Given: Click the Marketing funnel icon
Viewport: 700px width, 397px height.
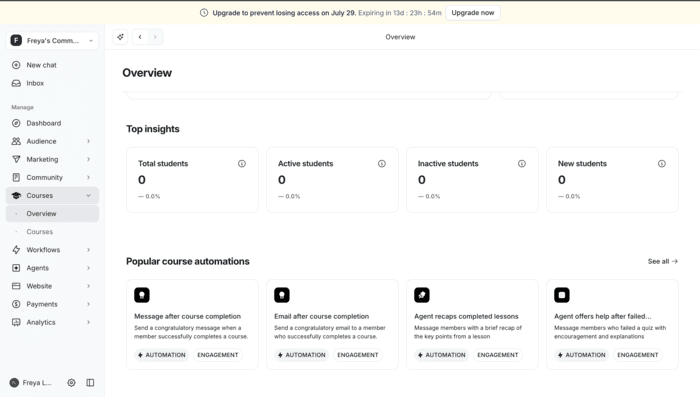Looking at the screenshot, I should [16, 159].
